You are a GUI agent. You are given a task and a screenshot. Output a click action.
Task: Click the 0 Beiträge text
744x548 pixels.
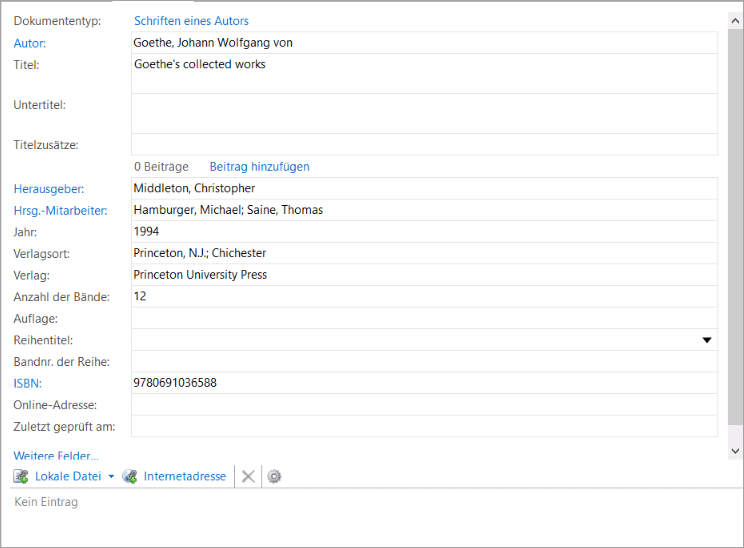(x=161, y=167)
